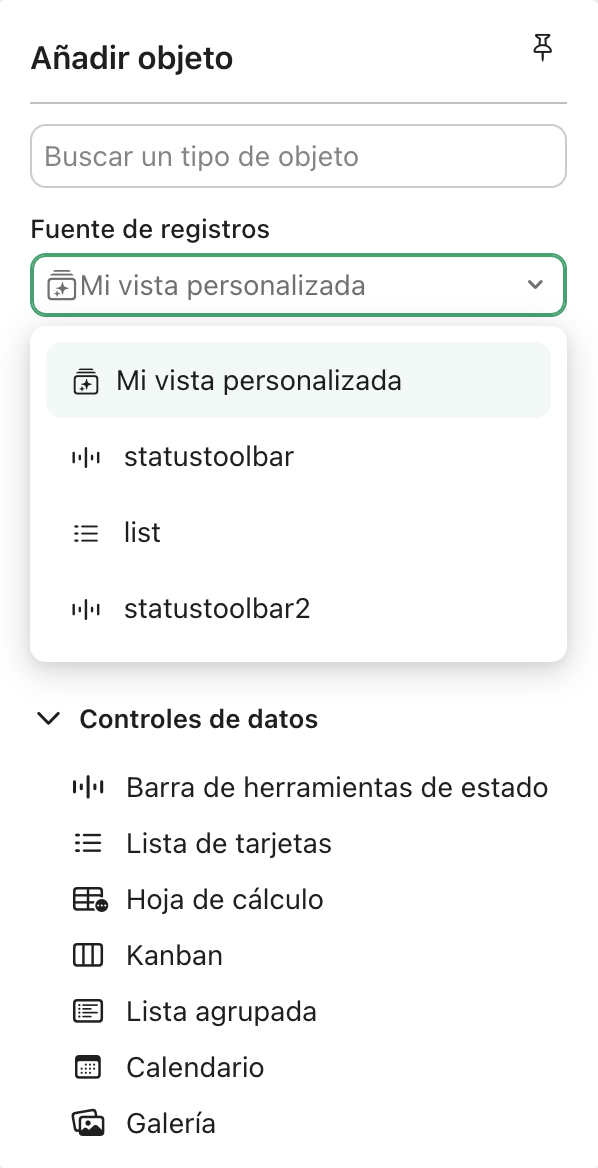Select statustoolbar from the source list
The width and height of the screenshot is (598, 1168).
coord(208,456)
